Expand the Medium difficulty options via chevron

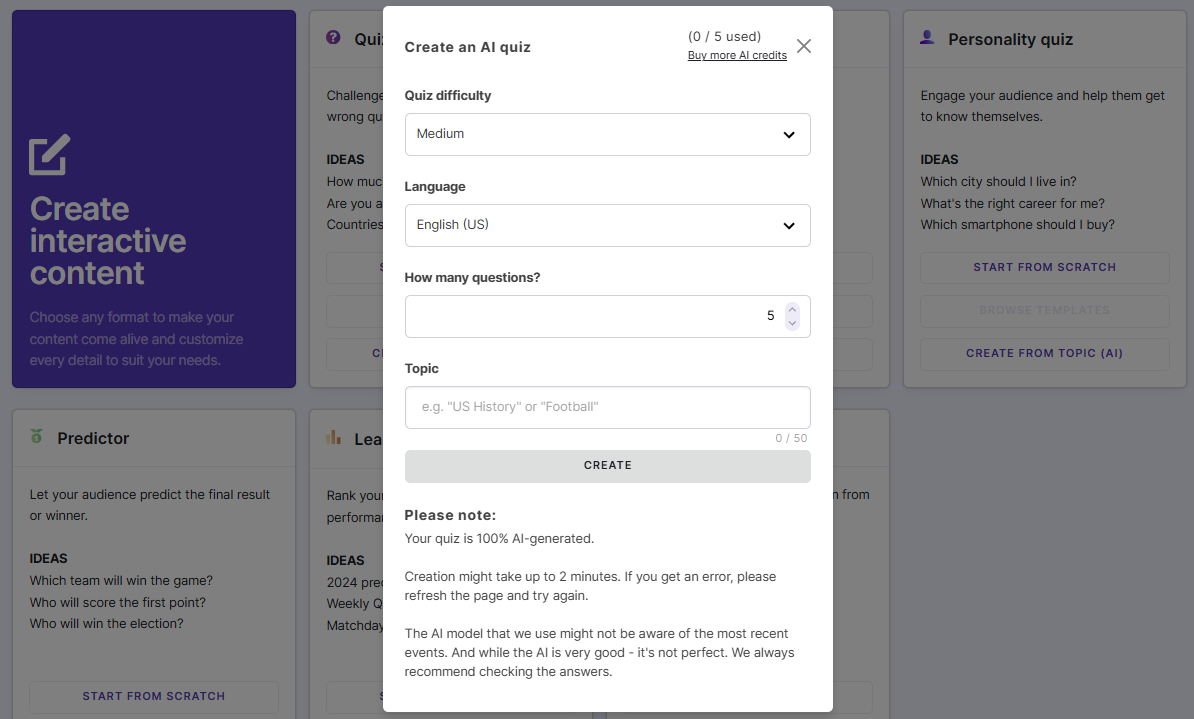788,134
